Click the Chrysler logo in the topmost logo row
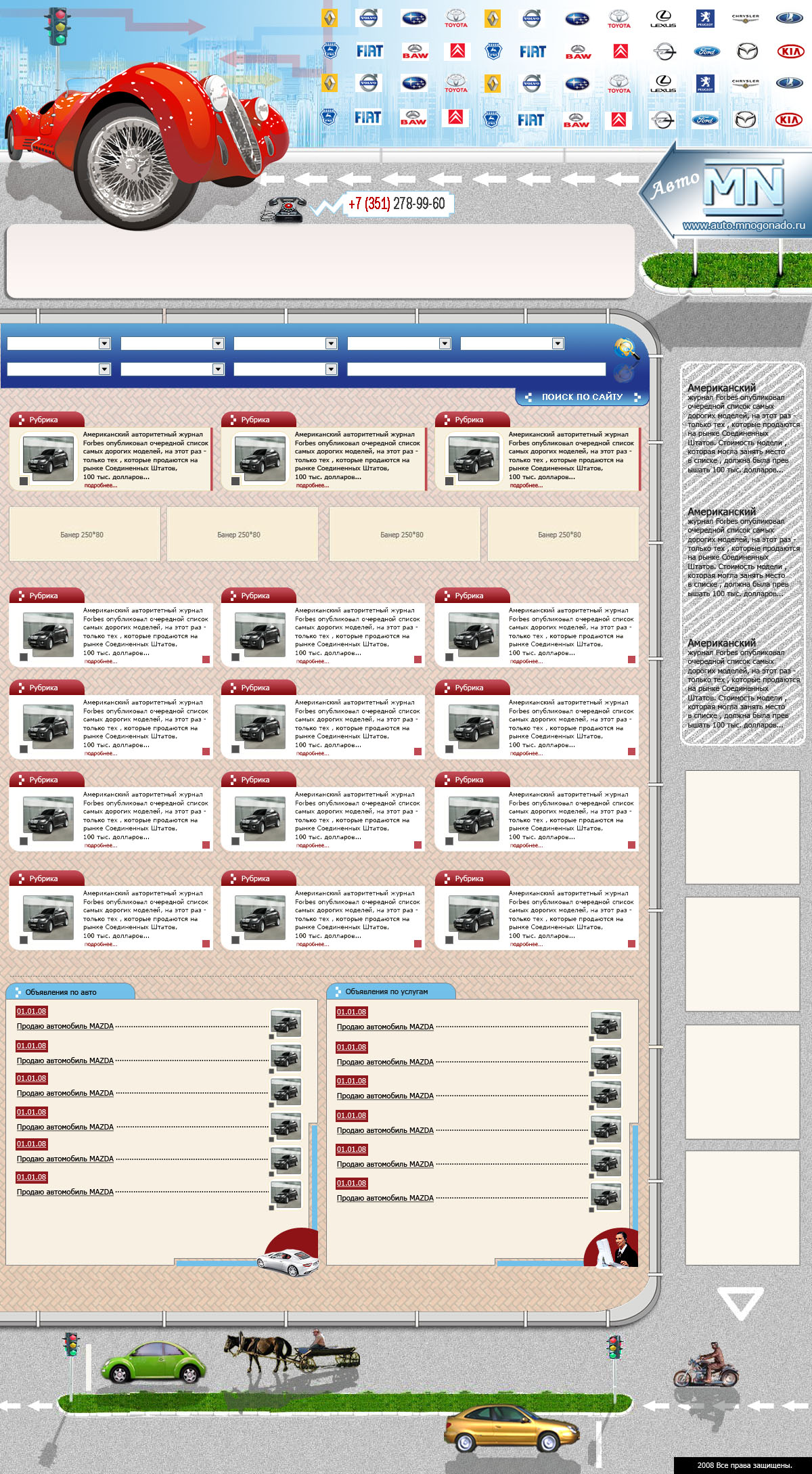This screenshot has height=1474, width=812. [746, 18]
